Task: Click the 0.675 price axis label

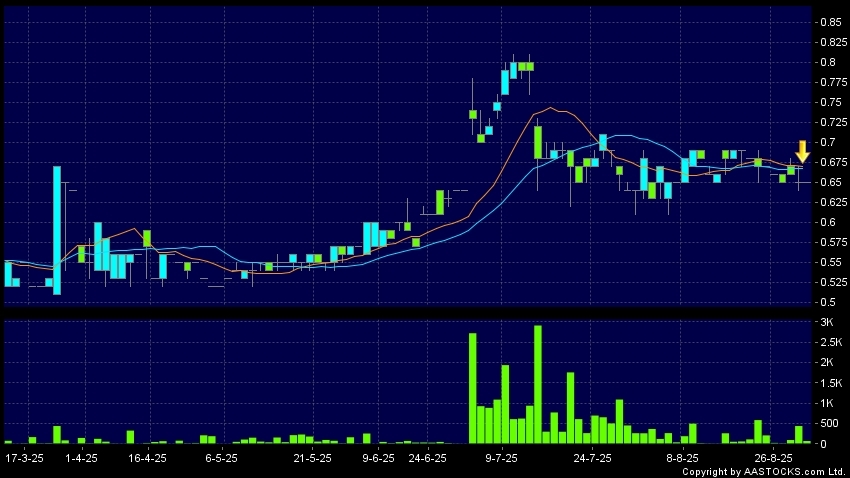Action: tap(834, 163)
